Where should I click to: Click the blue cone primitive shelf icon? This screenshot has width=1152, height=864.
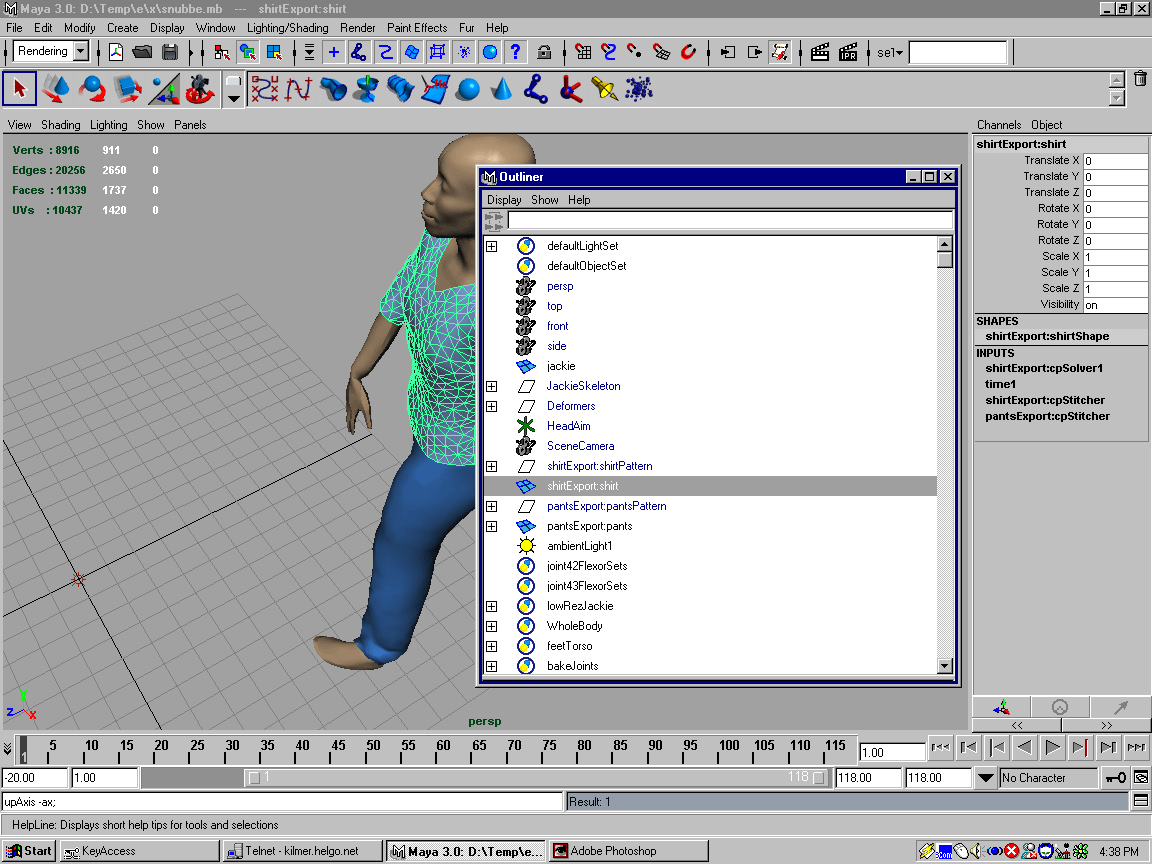pyautogui.click(x=502, y=90)
